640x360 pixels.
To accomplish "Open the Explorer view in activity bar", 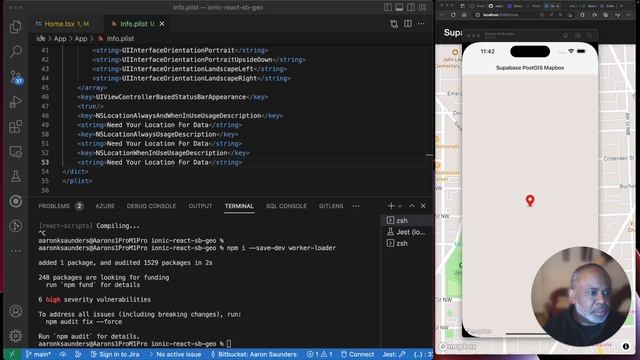I will [x=16, y=27].
